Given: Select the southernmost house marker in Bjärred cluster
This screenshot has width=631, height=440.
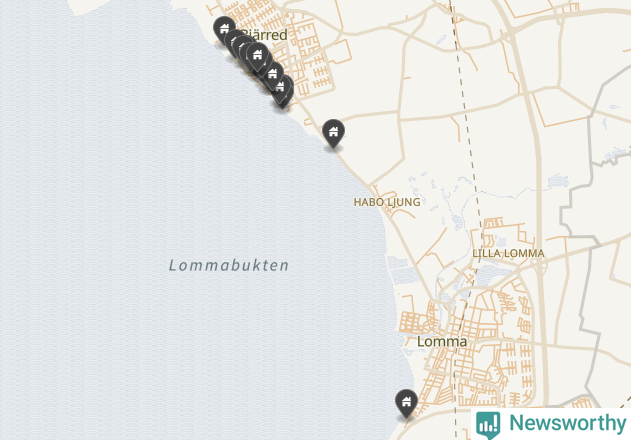Looking at the screenshot, I should pyautogui.click(x=287, y=99).
